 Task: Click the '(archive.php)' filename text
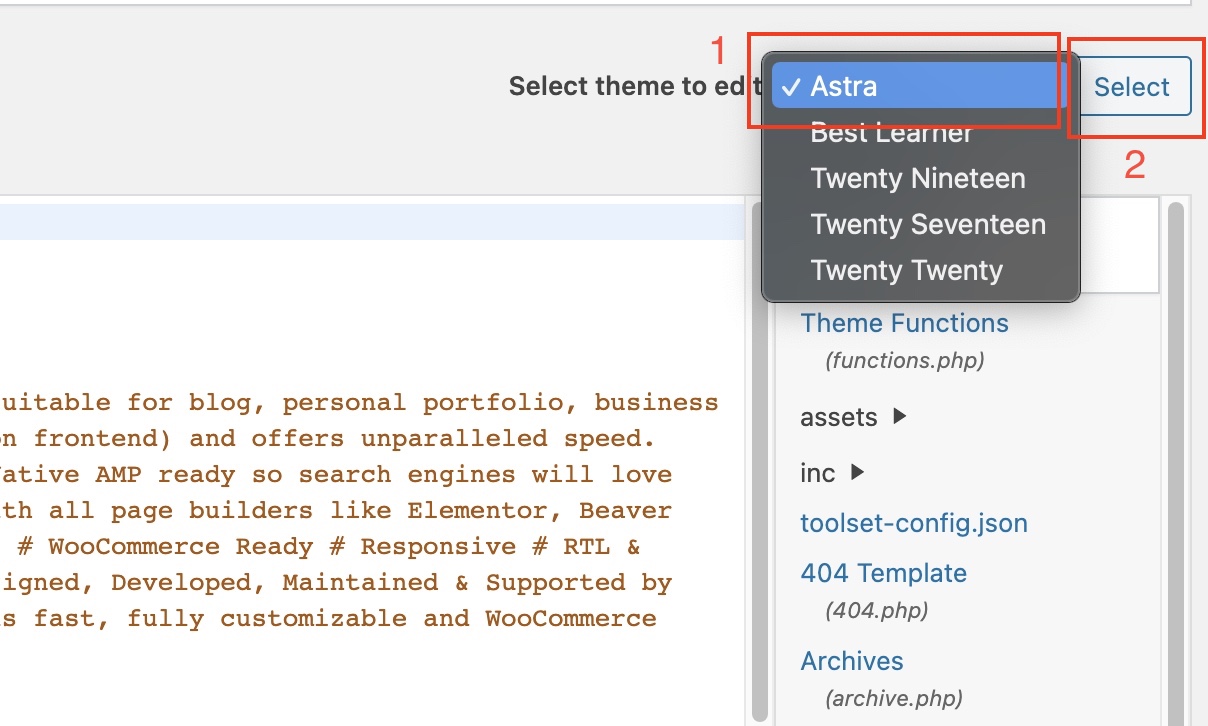click(x=893, y=698)
